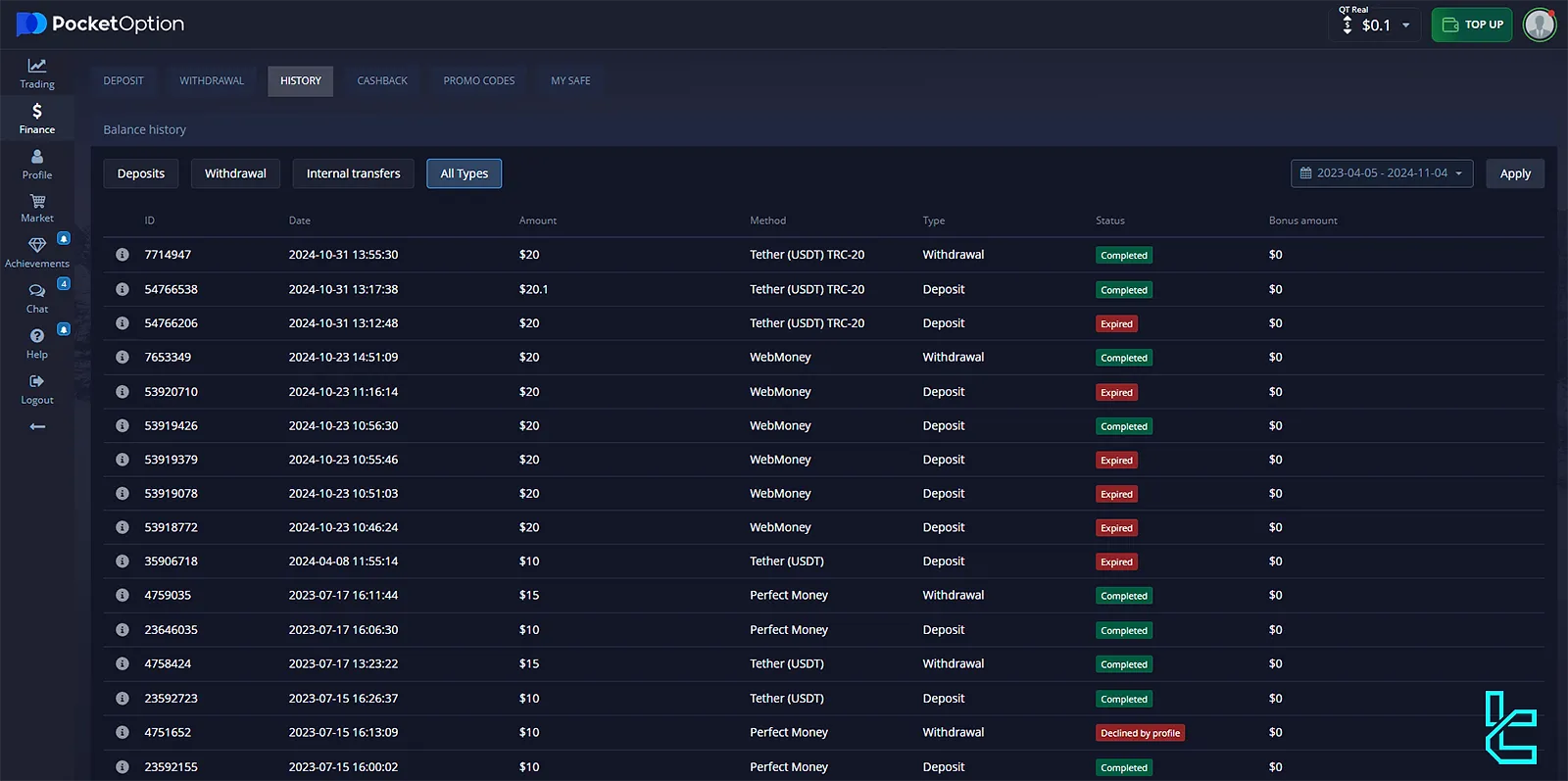Show info for transaction 4758424
The height and width of the screenshot is (781, 1568).
pyautogui.click(x=122, y=663)
